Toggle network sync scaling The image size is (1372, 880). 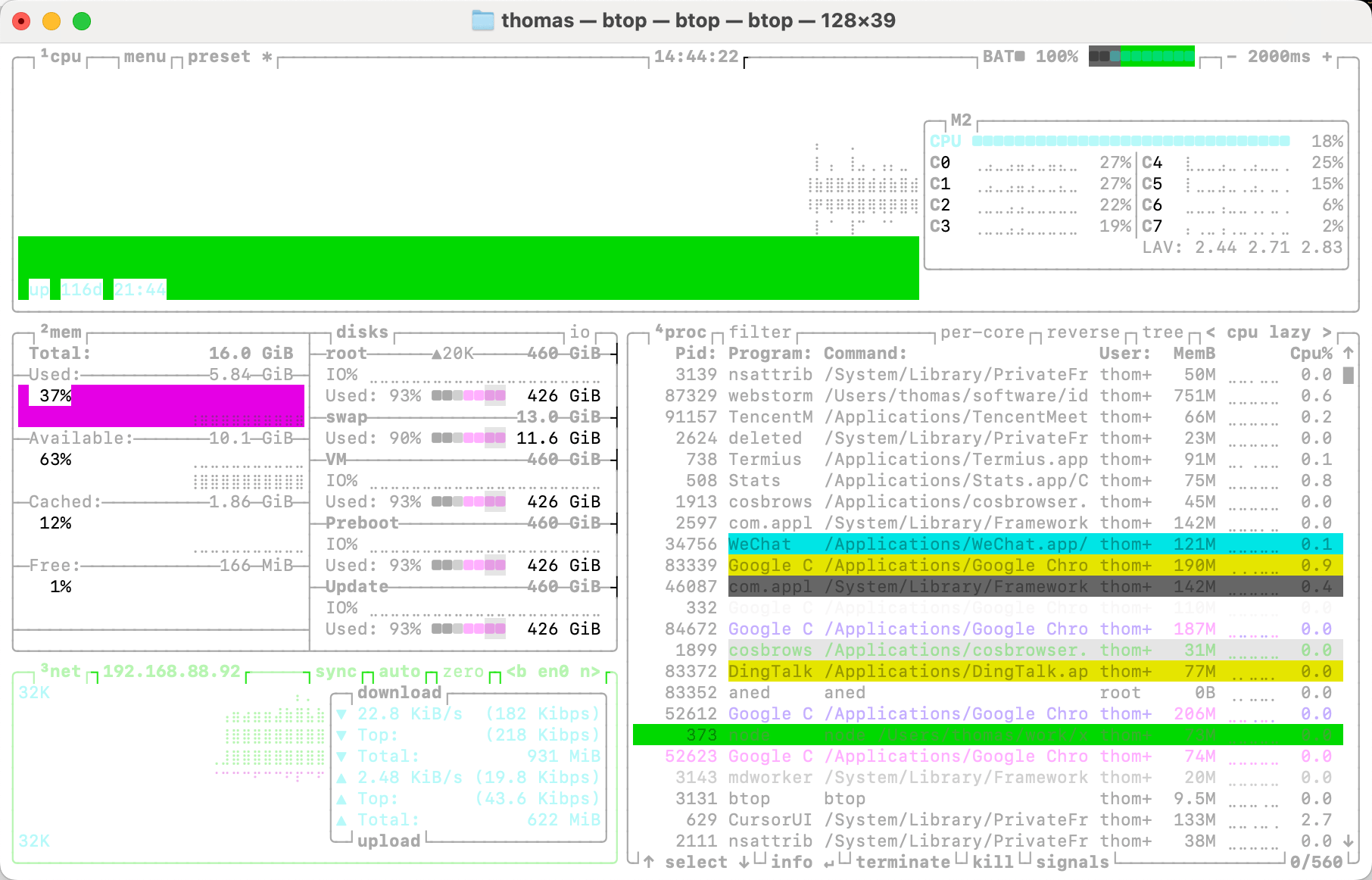point(335,672)
